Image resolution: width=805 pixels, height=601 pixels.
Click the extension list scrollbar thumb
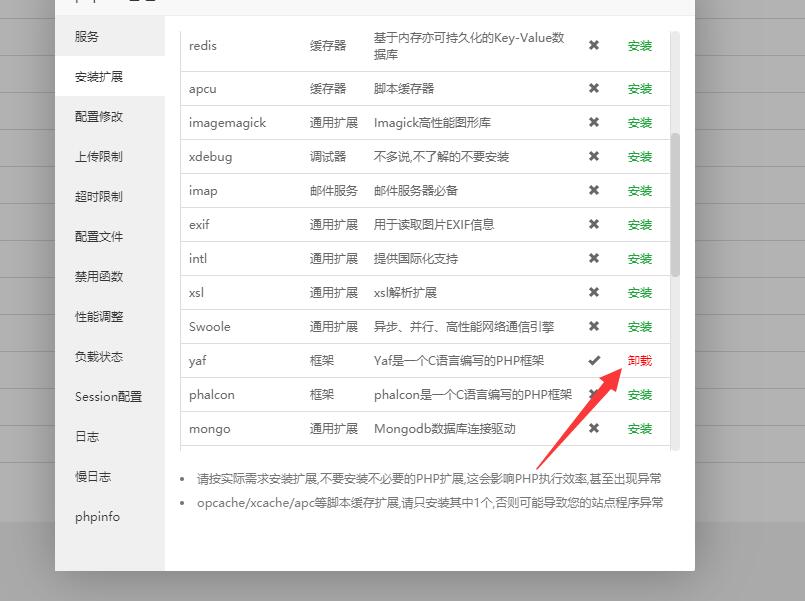675,205
